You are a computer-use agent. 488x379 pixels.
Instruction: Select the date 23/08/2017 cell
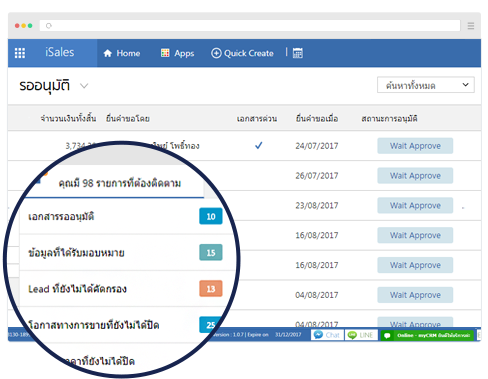pyautogui.click(x=317, y=206)
